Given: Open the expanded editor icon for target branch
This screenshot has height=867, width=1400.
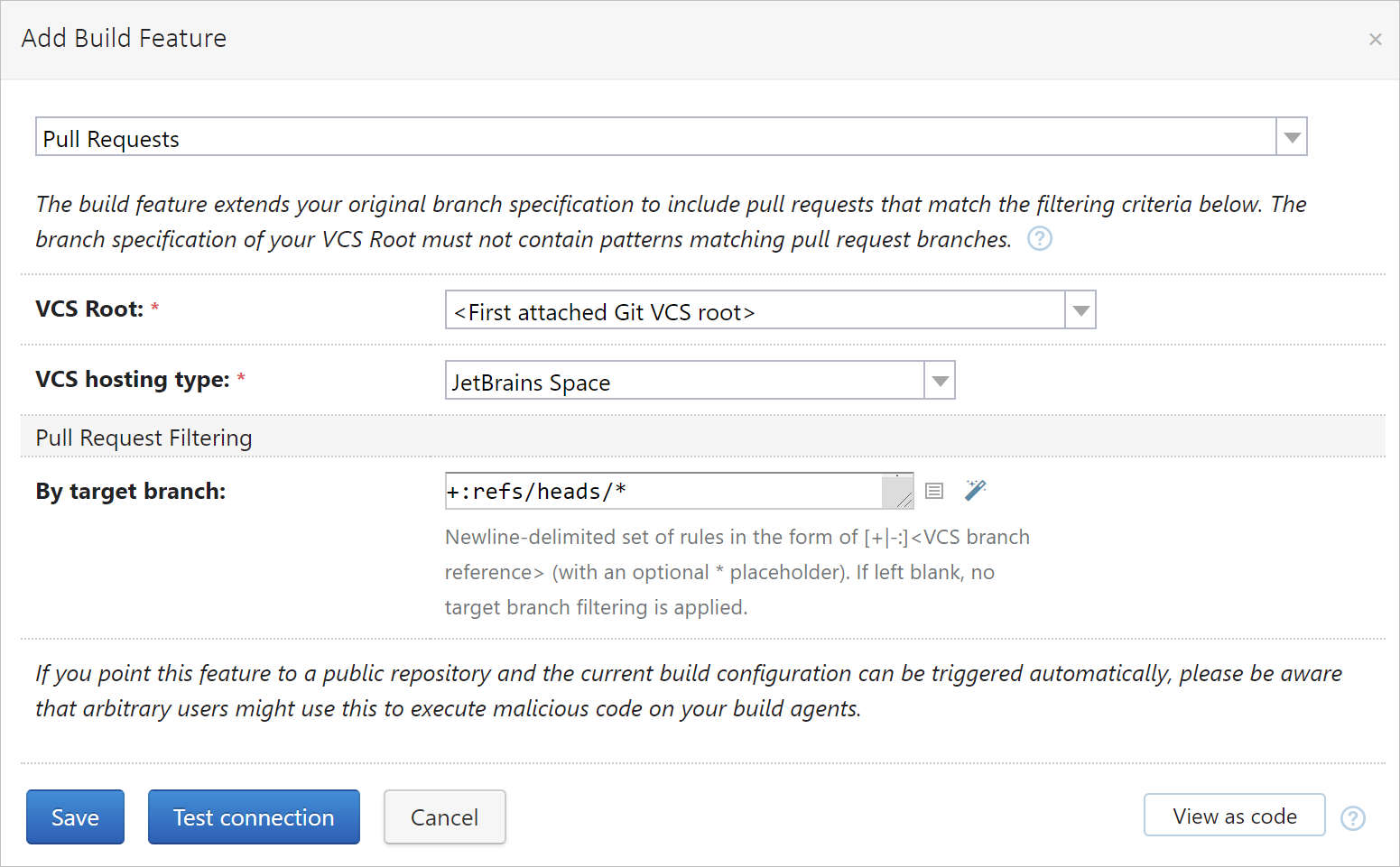Looking at the screenshot, I should (x=934, y=491).
